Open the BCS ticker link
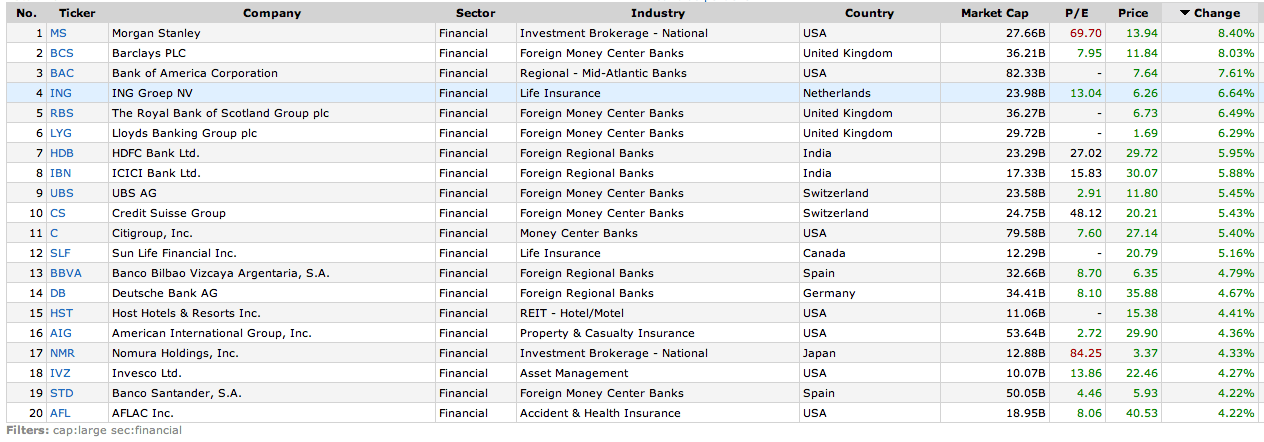Image resolution: width=1264 pixels, height=442 pixels. pyautogui.click(x=61, y=53)
